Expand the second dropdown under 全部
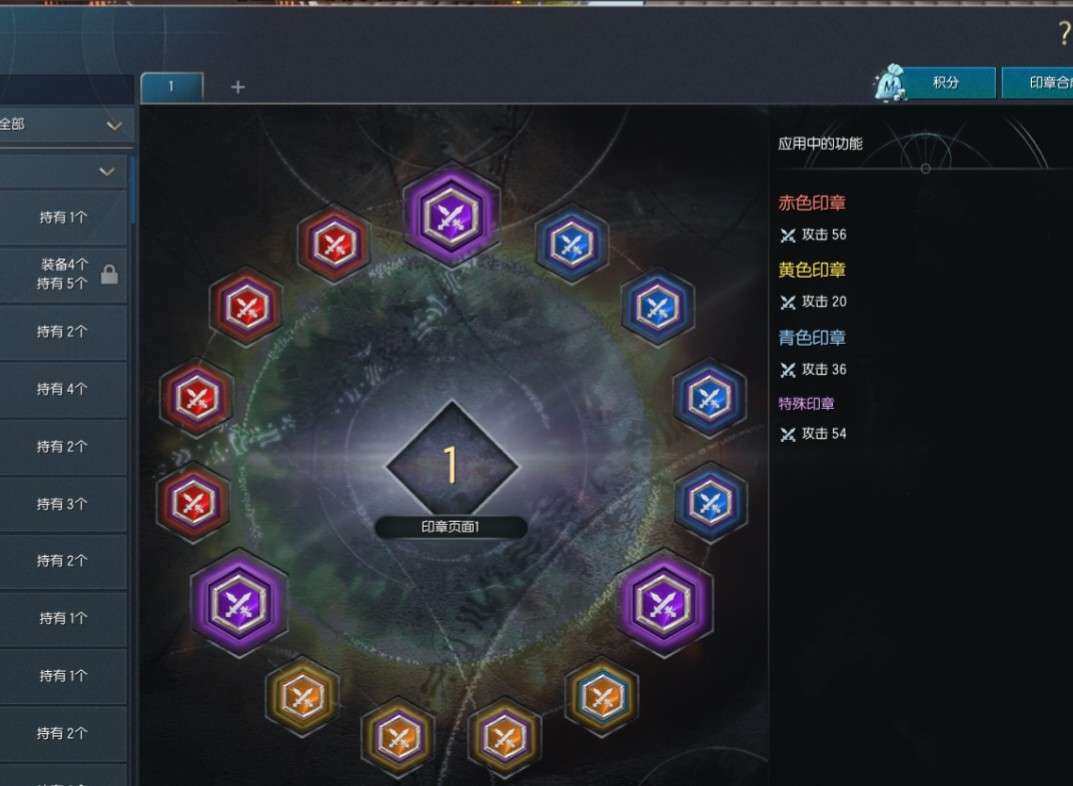This screenshot has height=786, width=1073. (x=63, y=171)
